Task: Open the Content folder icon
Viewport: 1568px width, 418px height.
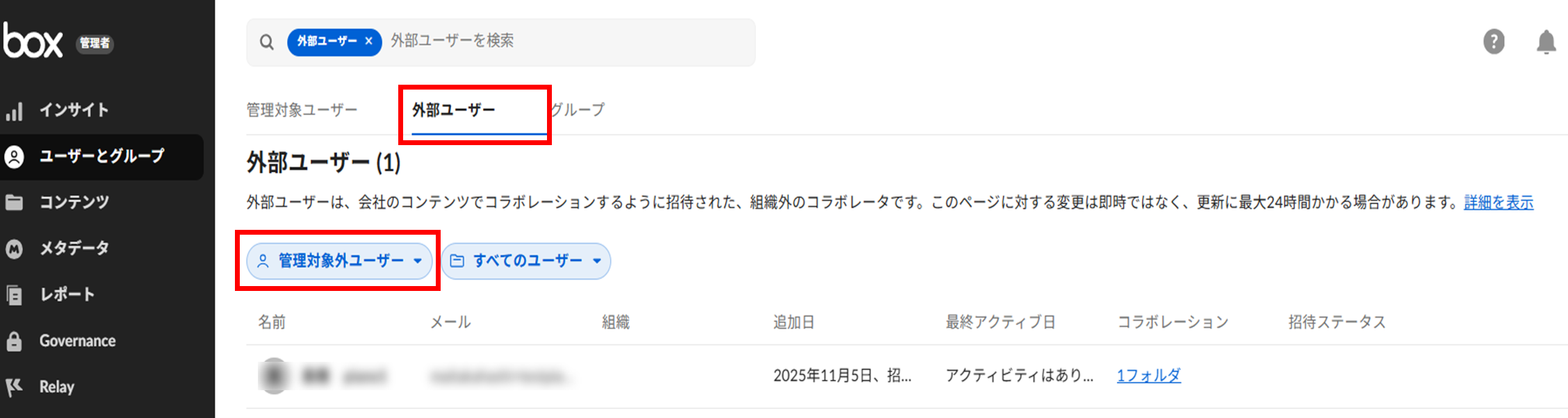Action: [15, 203]
